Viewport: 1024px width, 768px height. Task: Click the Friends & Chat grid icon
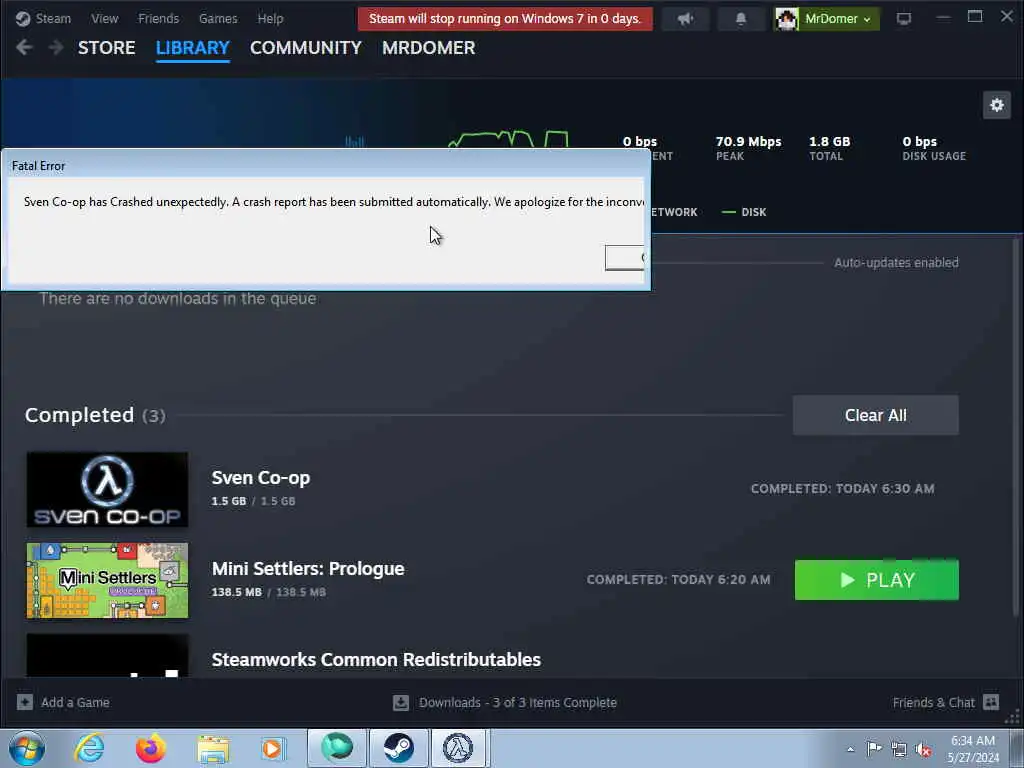point(991,702)
